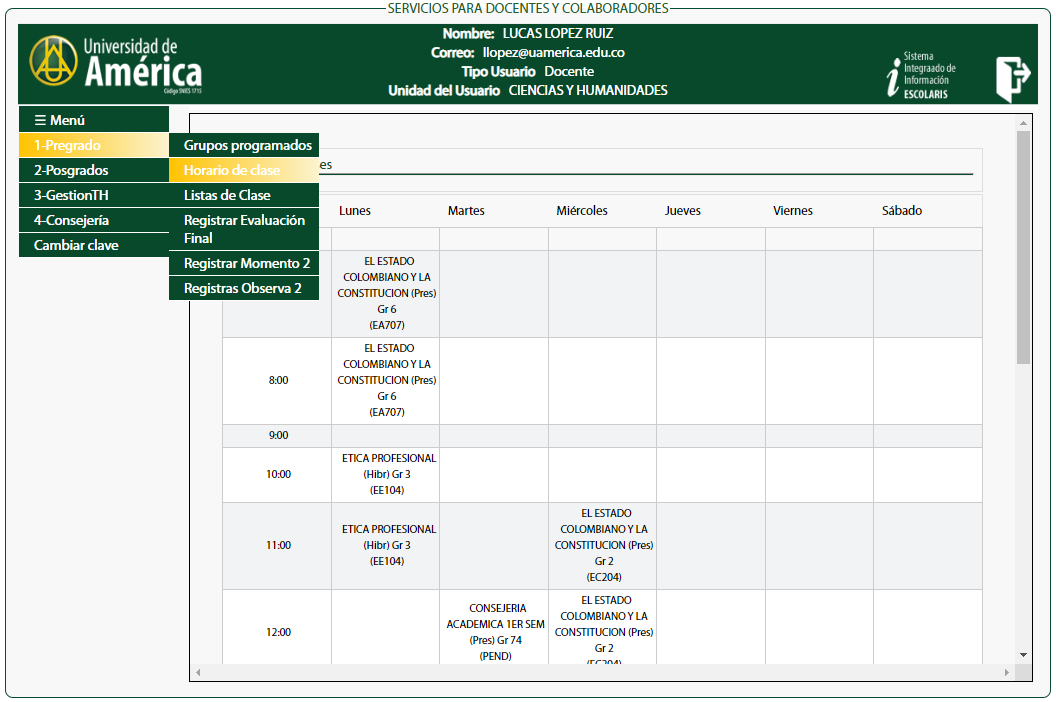Select the 4-Consejería menu item
Screen dimensions: 1056x702
pyautogui.click(x=94, y=220)
